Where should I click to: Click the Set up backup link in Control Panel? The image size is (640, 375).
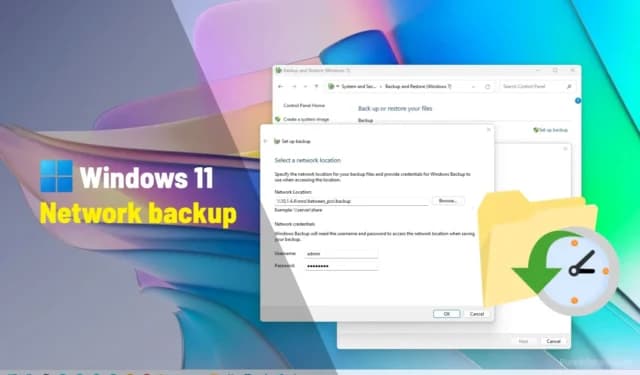tap(551, 130)
